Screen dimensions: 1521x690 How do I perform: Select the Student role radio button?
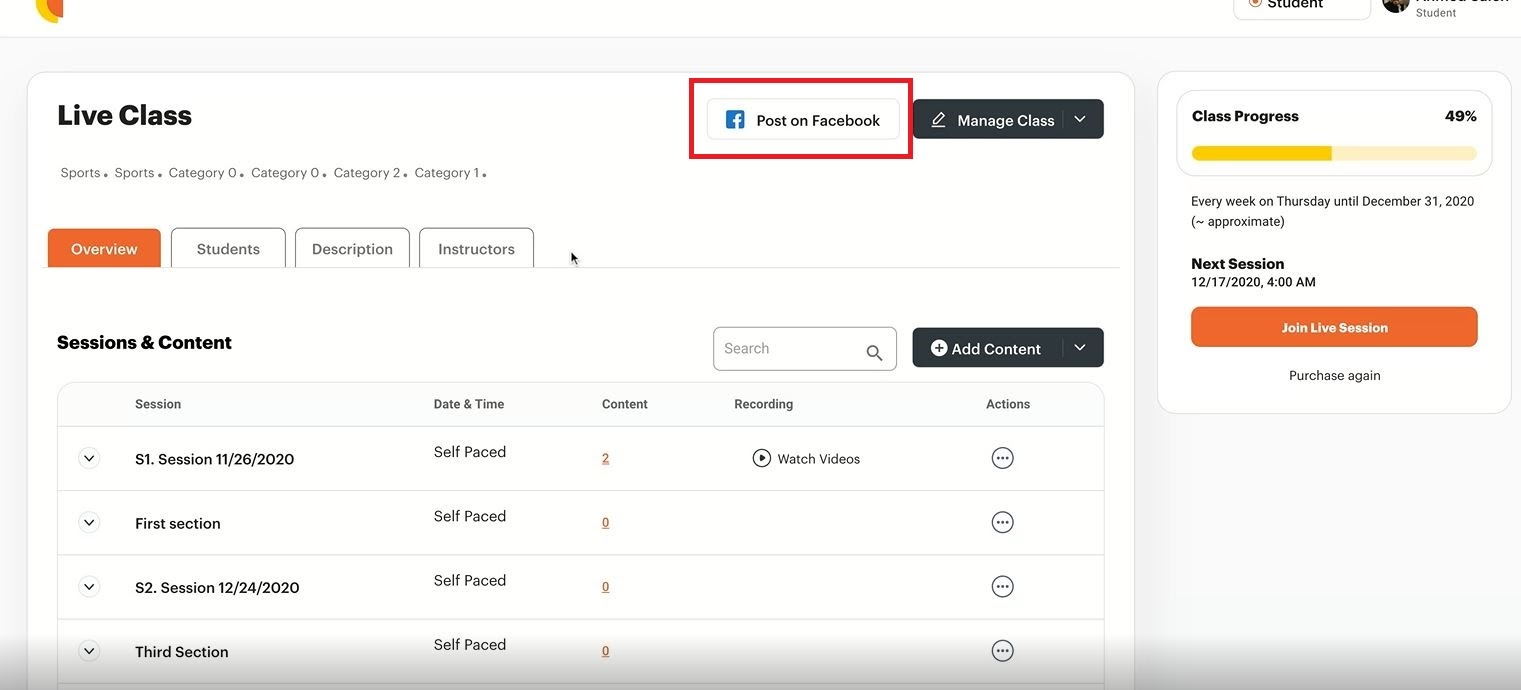point(1255,3)
